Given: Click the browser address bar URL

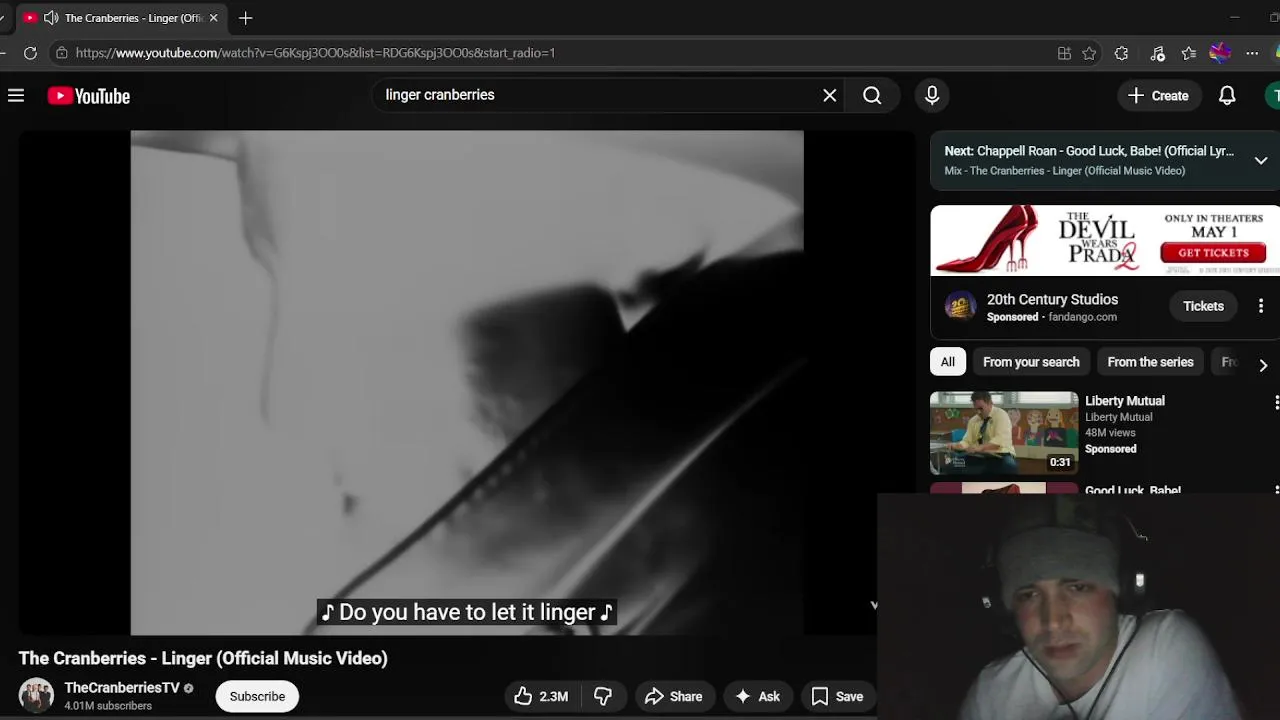Looking at the screenshot, I should (x=315, y=53).
